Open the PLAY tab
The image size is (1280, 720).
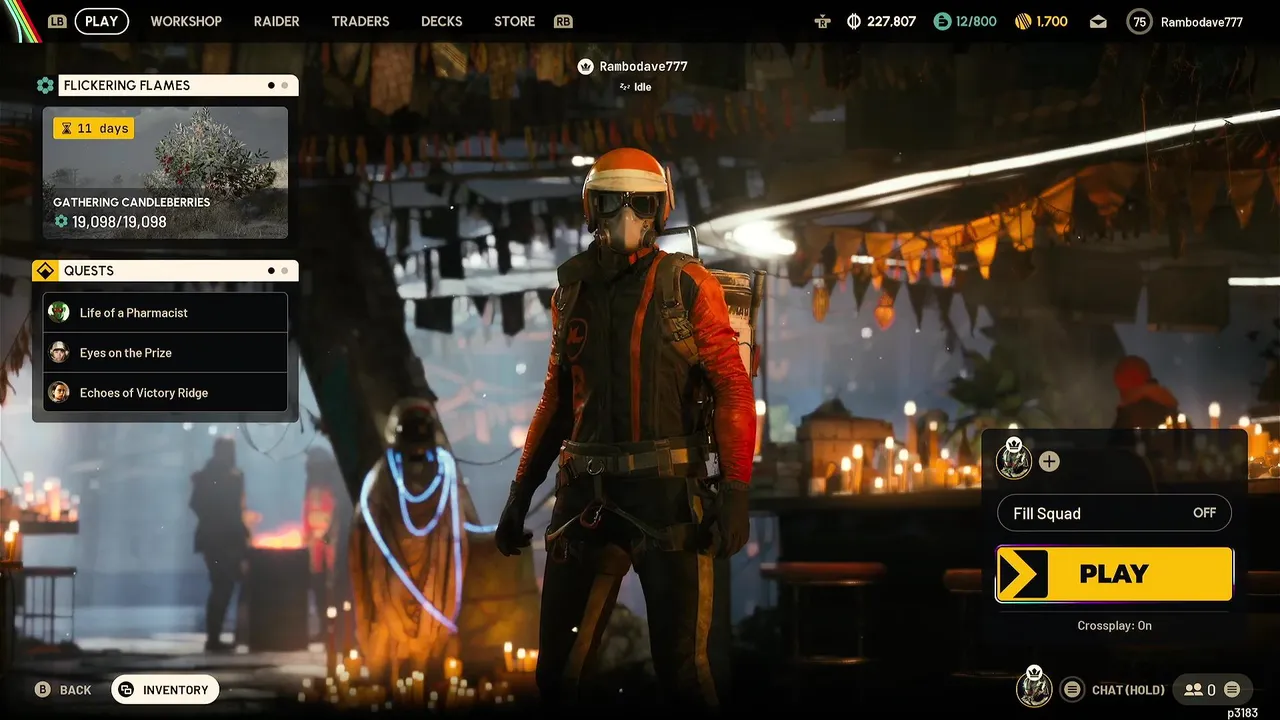pos(101,21)
